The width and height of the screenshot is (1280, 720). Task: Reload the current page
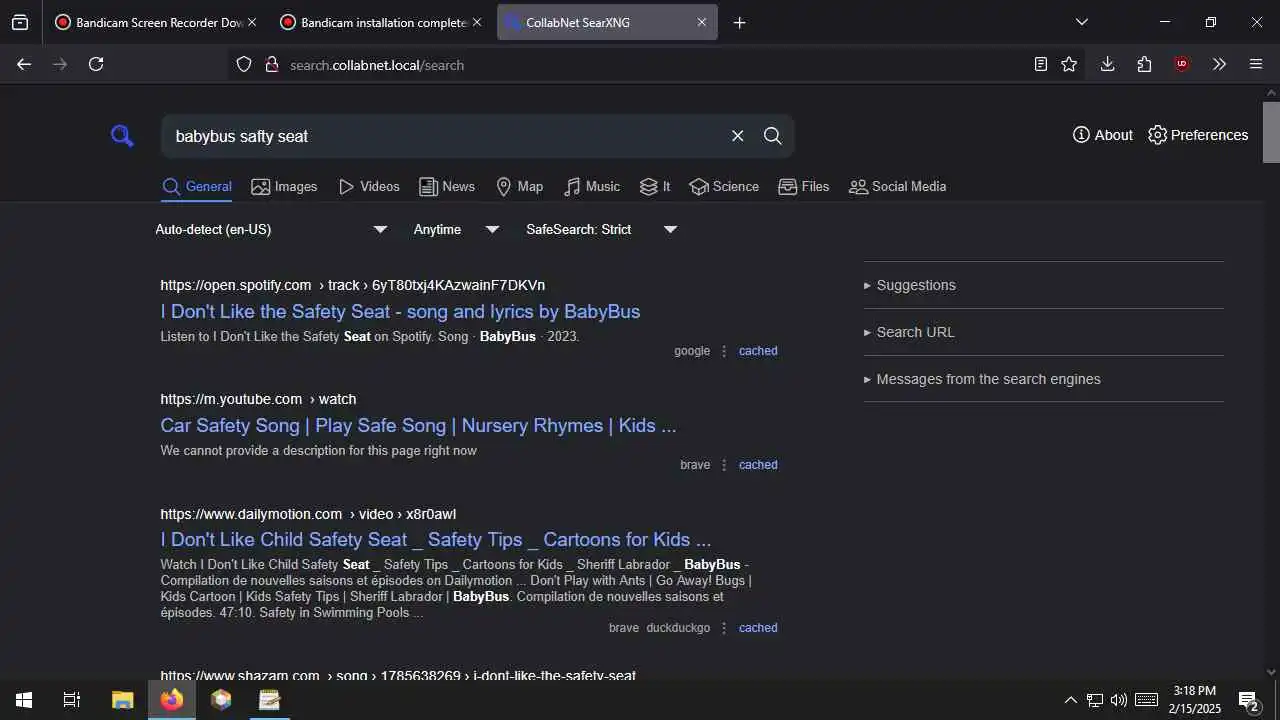pos(96,64)
